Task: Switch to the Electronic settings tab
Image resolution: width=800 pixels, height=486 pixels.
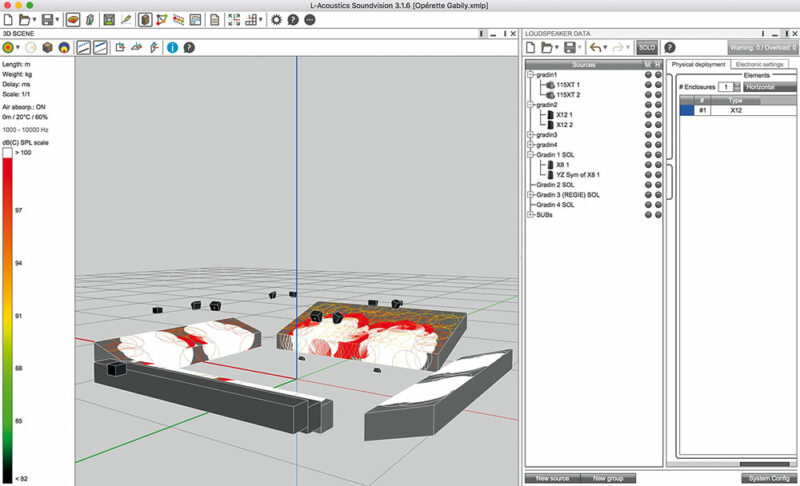Action: (760, 64)
